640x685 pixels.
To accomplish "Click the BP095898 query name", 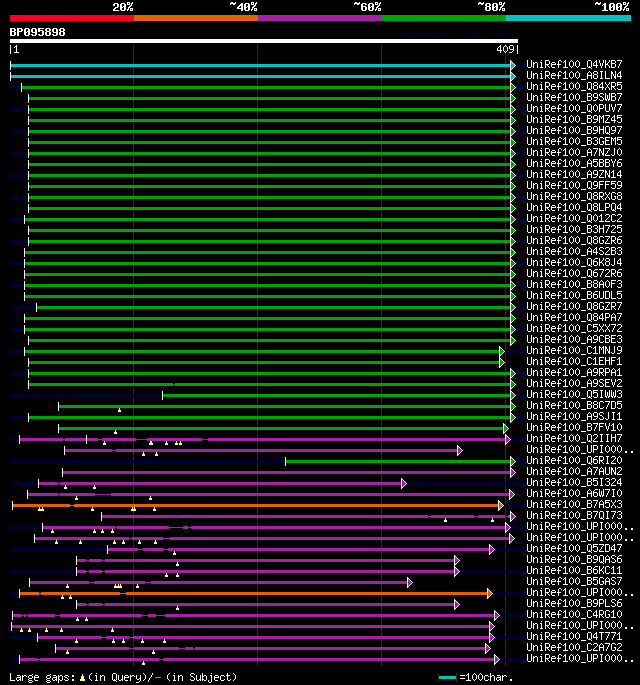I will point(38,32).
